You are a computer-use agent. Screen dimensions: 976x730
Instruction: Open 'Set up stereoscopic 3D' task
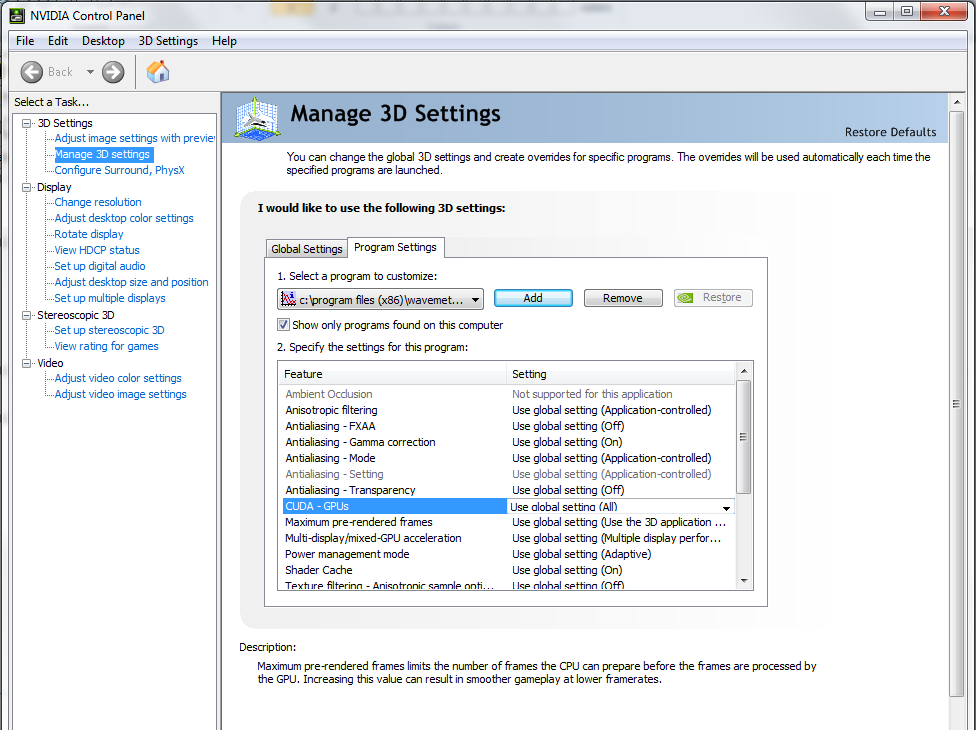[x=110, y=330]
